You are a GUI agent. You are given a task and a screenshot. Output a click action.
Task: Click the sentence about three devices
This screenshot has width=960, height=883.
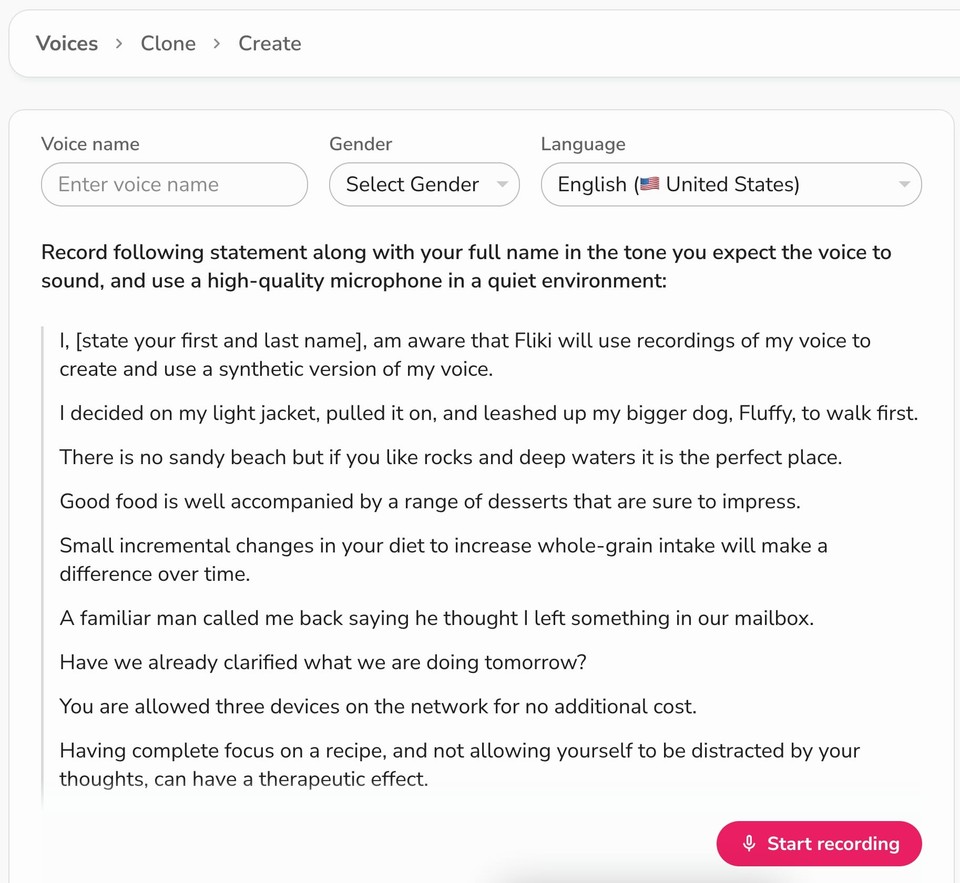coord(377,706)
